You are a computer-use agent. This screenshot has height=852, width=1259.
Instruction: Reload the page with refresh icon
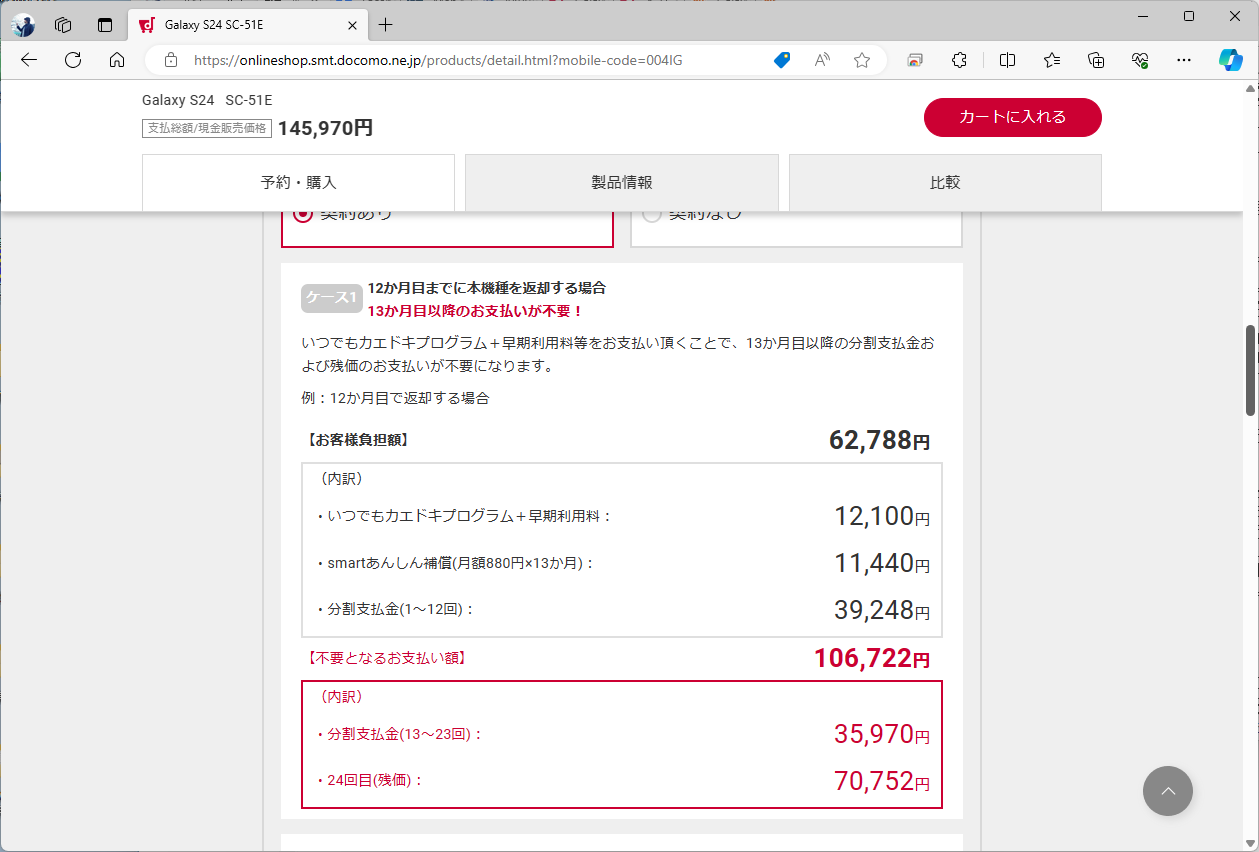click(x=73, y=60)
